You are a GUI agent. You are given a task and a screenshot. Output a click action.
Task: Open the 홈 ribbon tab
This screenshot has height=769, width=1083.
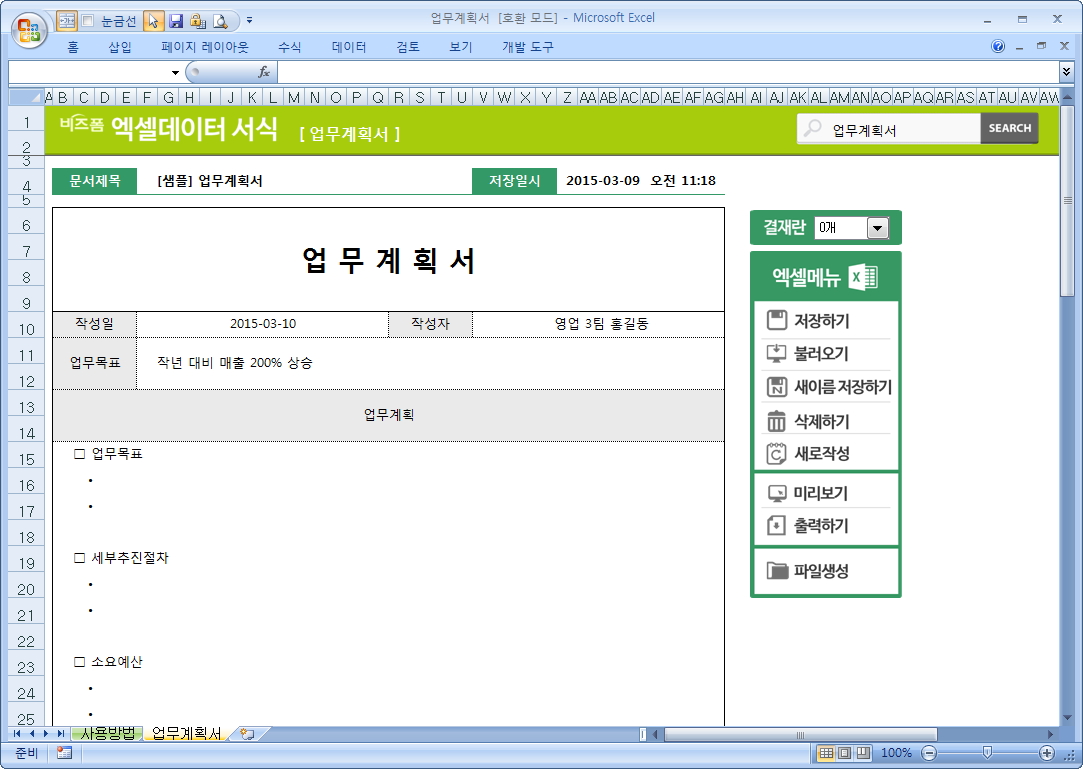click(73, 47)
